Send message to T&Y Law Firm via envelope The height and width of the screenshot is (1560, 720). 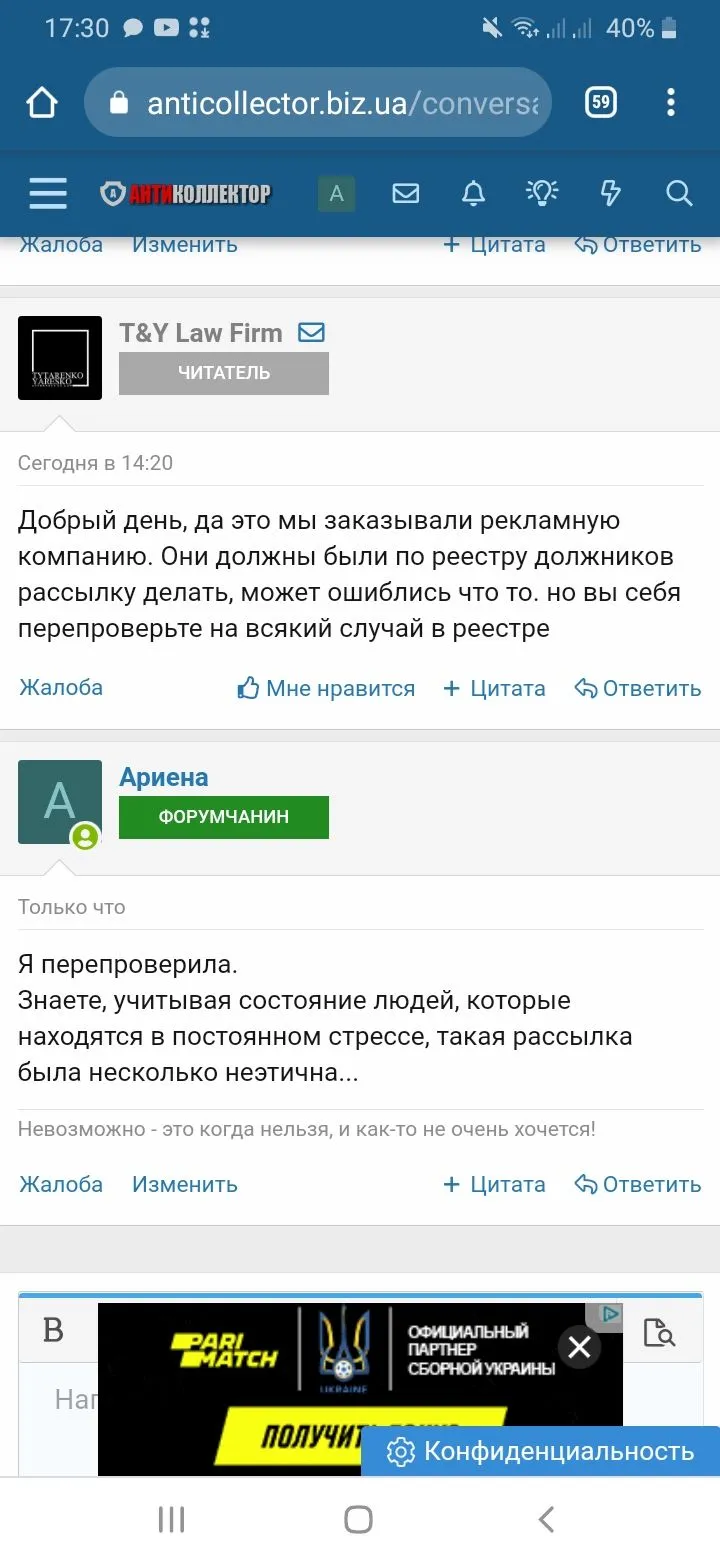[312, 332]
